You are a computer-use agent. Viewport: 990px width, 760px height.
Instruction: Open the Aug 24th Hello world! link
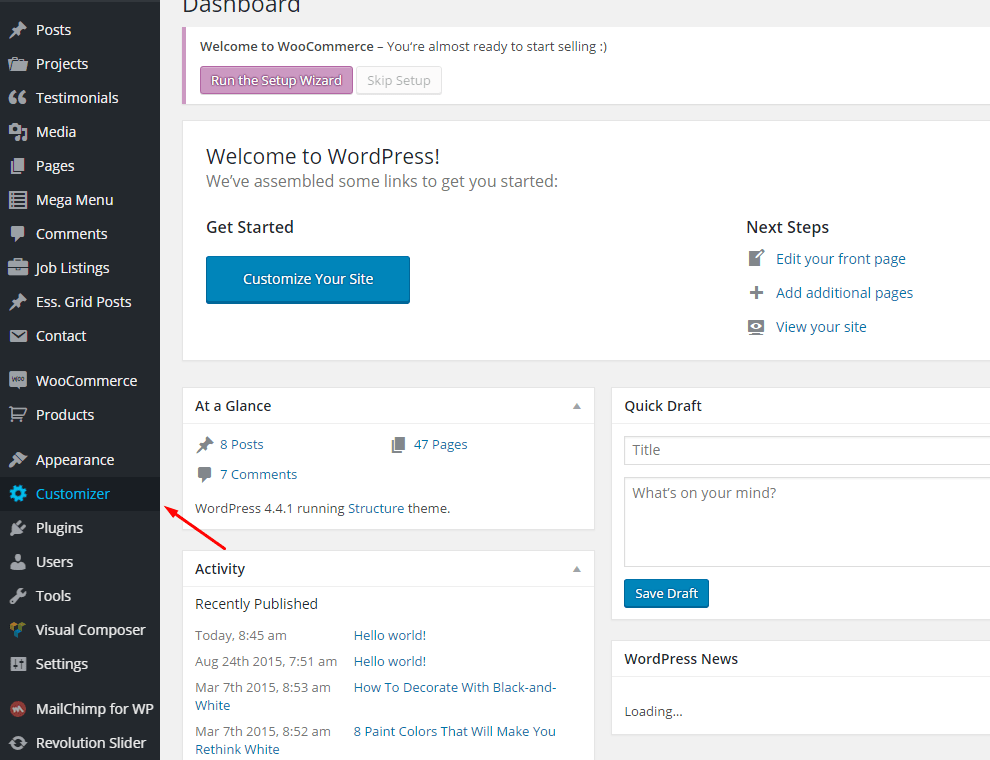tap(390, 662)
